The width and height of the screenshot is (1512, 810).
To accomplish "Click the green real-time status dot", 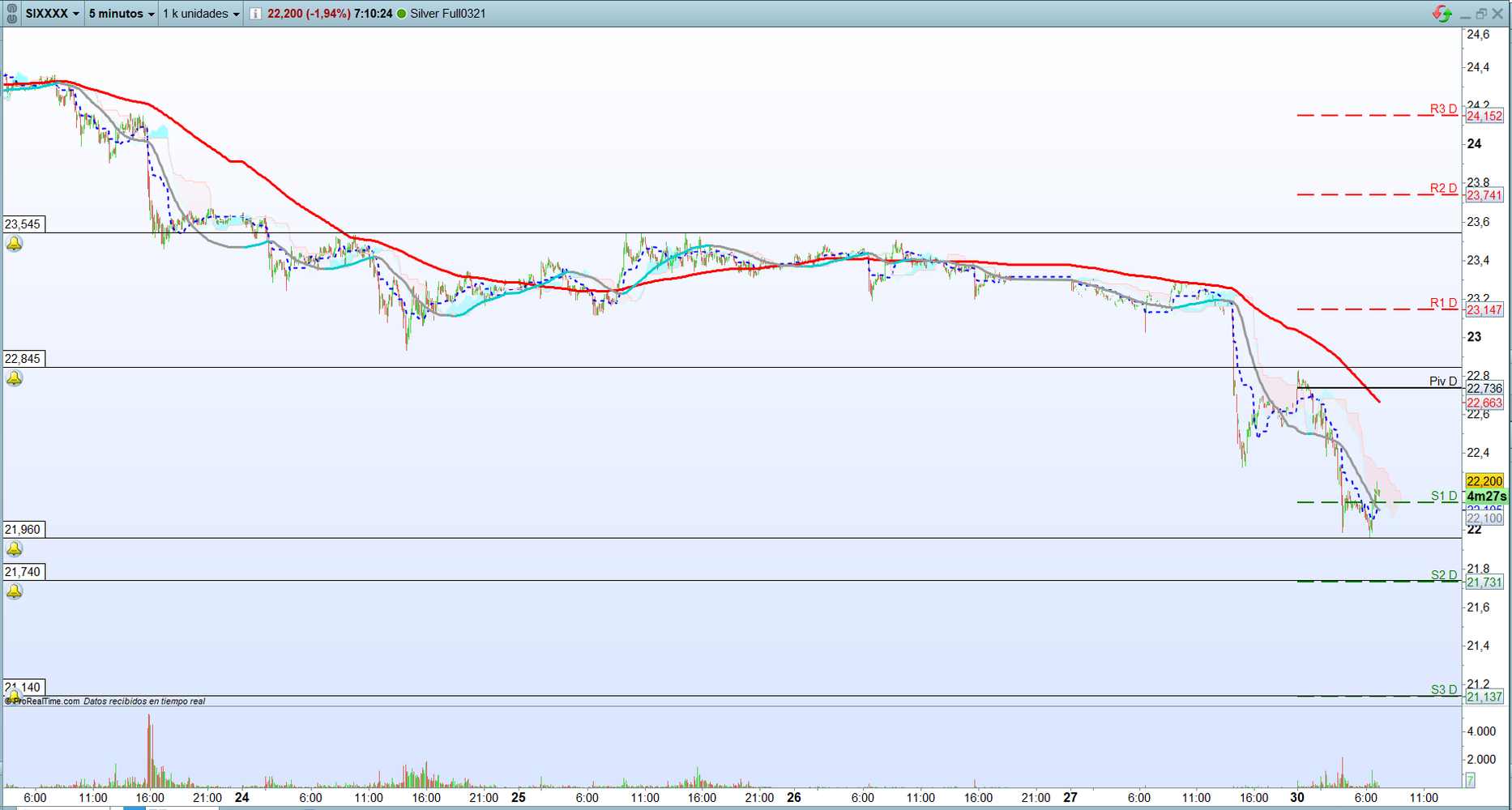I will (401, 14).
